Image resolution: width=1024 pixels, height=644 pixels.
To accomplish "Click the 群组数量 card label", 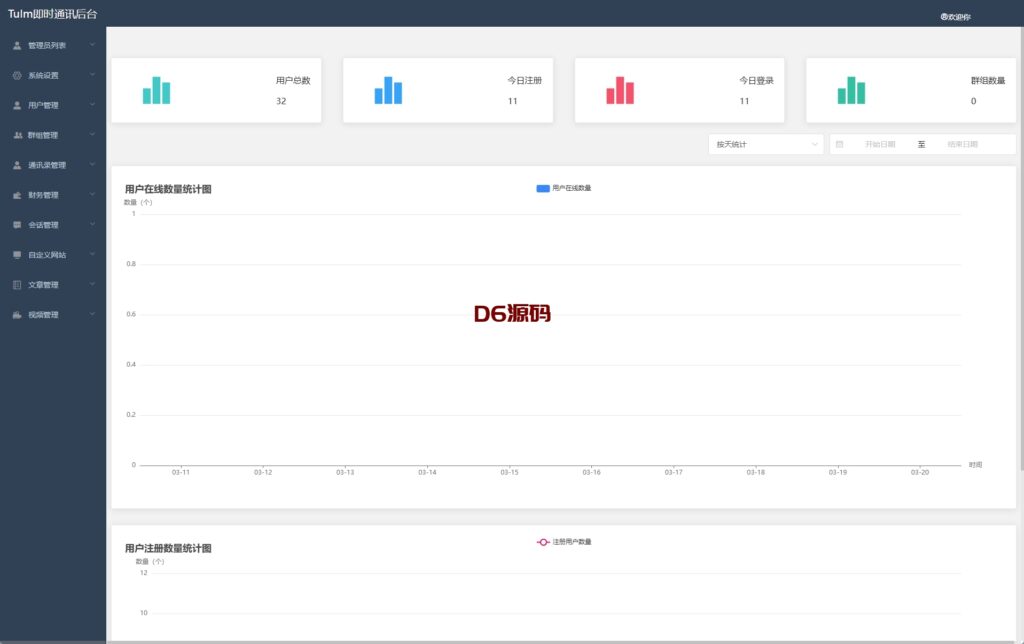I will pyautogui.click(x=988, y=80).
